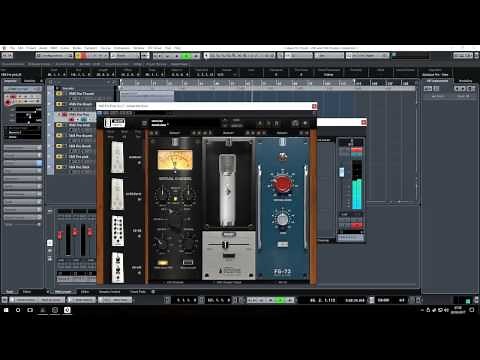The image size is (480, 360).
Task: Click Record button in top toolbar
Action: pos(195,56)
